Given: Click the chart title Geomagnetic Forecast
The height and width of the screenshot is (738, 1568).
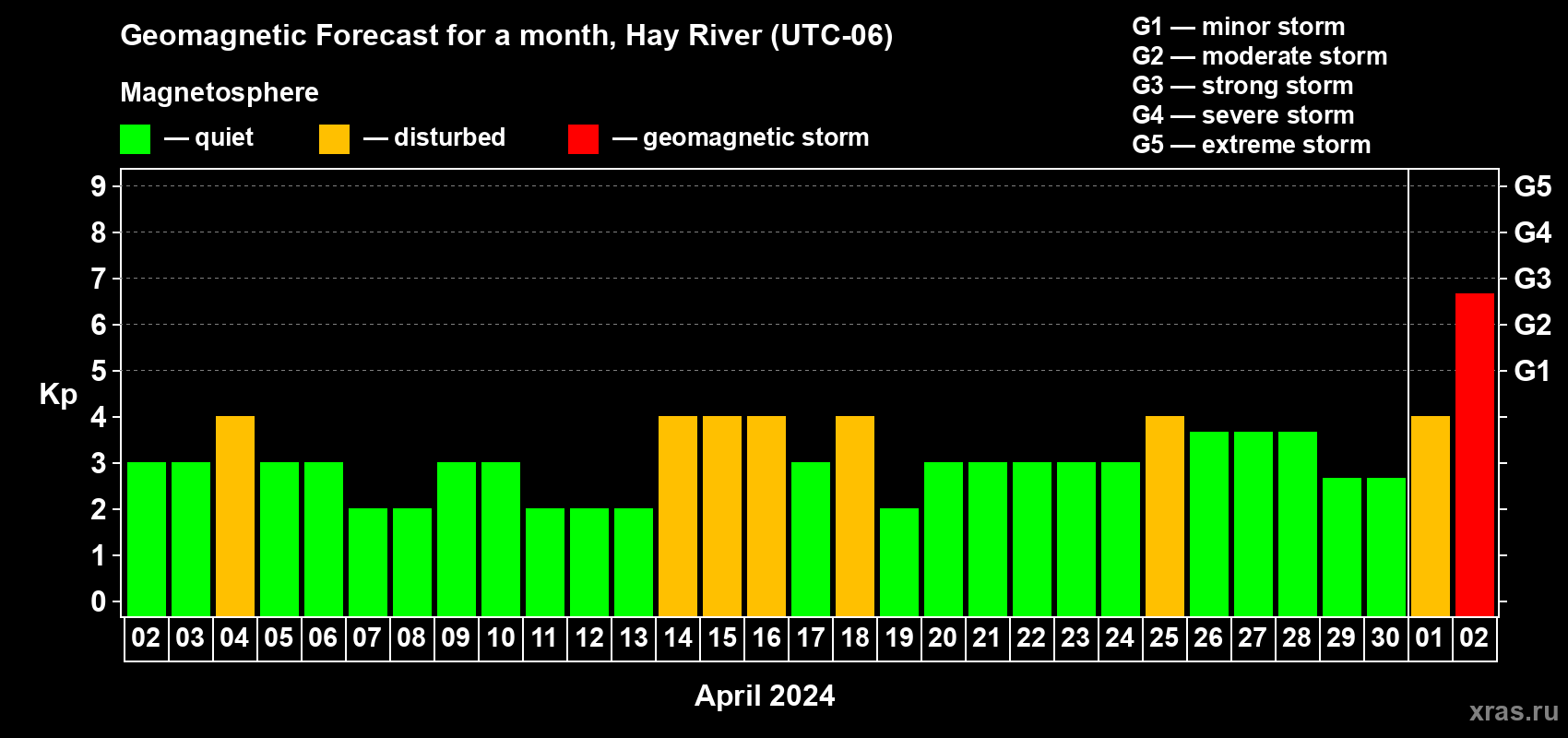Looking at the screenshot, I should point(506,36).
